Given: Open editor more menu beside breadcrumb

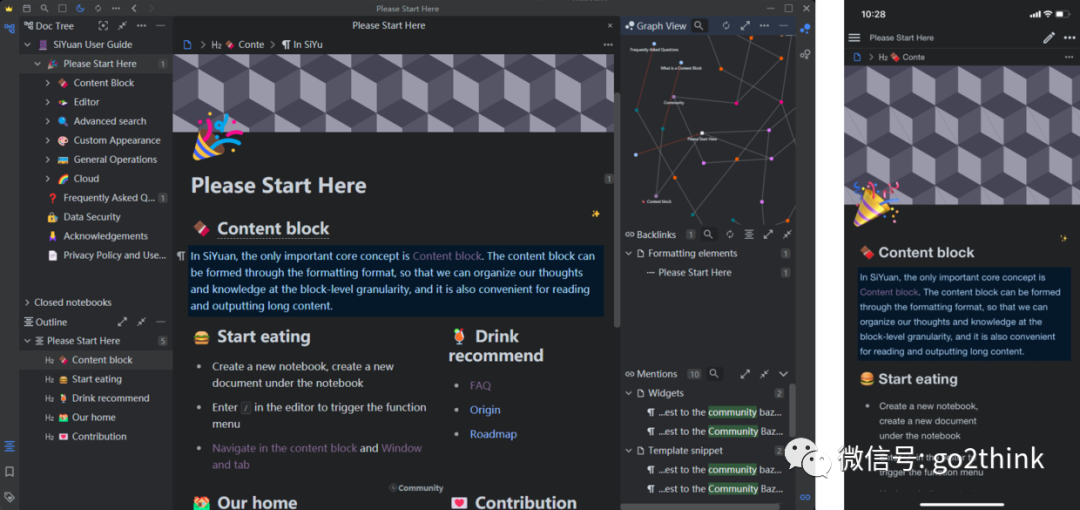Looking at the screenshot, I should (608, 45).
